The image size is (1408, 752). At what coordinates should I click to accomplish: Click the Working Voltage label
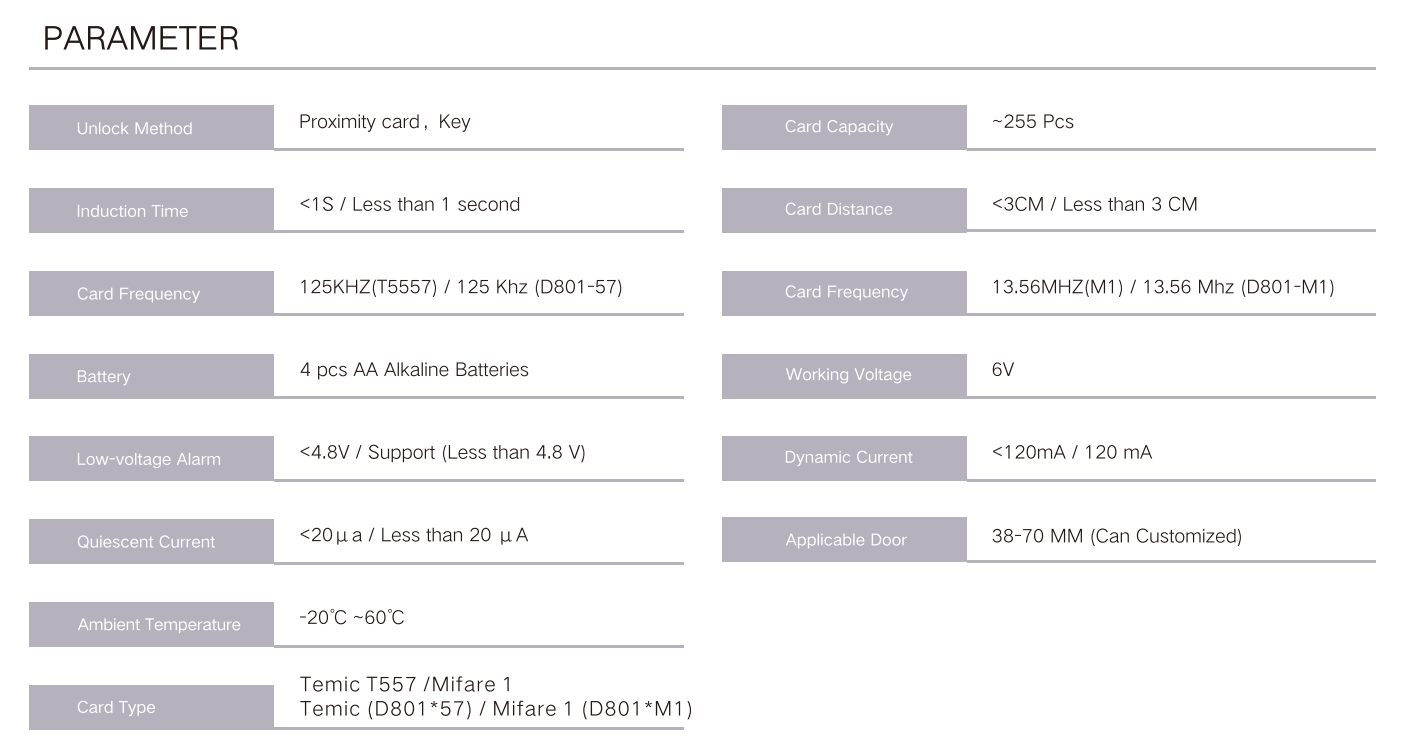[x=848, y=375]
